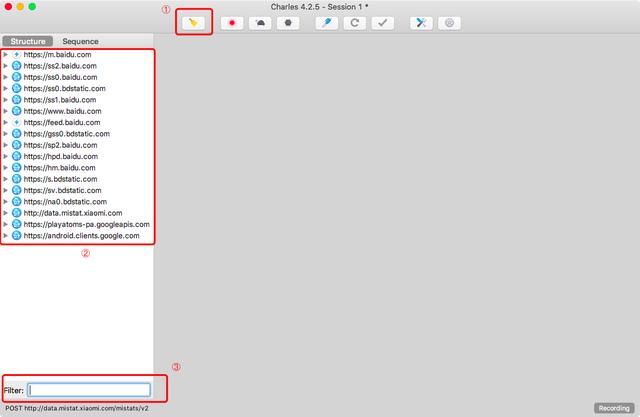Open Tools via the wrench icon
This screenshot has height=417, width=640.
coord(421,23)
